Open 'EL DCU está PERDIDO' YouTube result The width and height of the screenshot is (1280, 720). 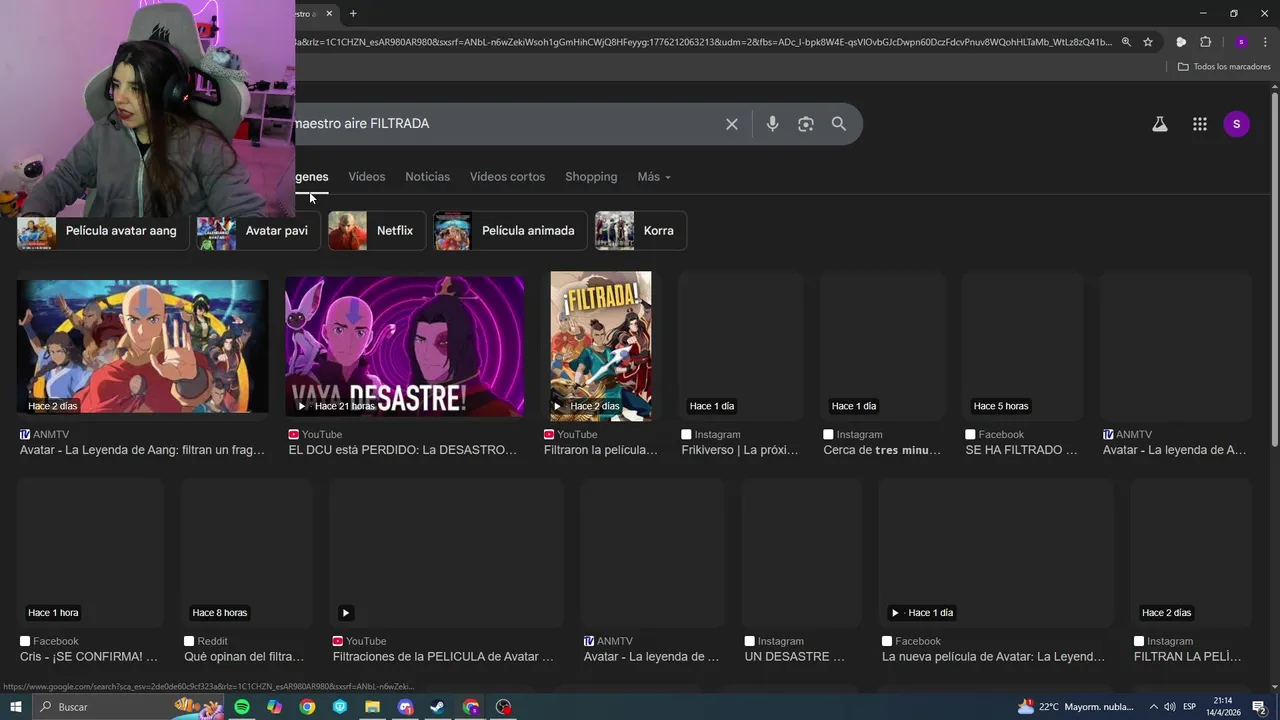403,450
